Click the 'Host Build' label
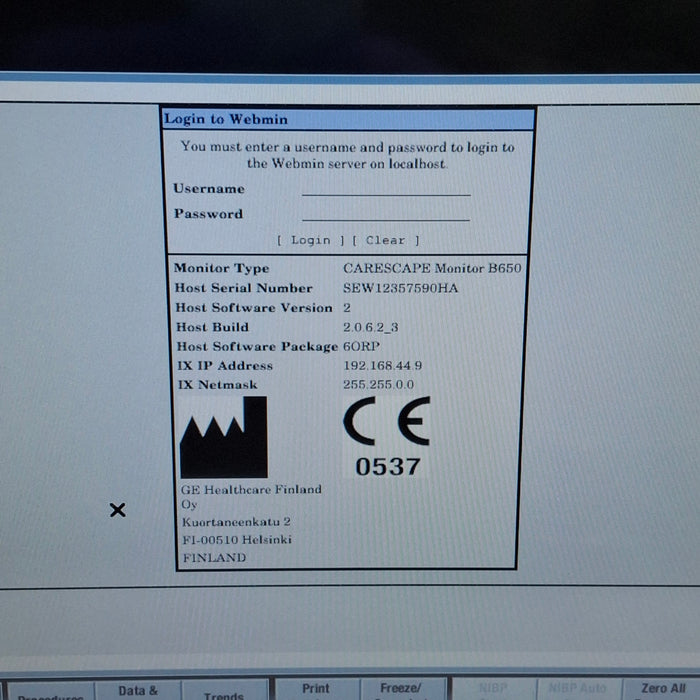Screen dimensions: 700x700 tap(212, 327)
